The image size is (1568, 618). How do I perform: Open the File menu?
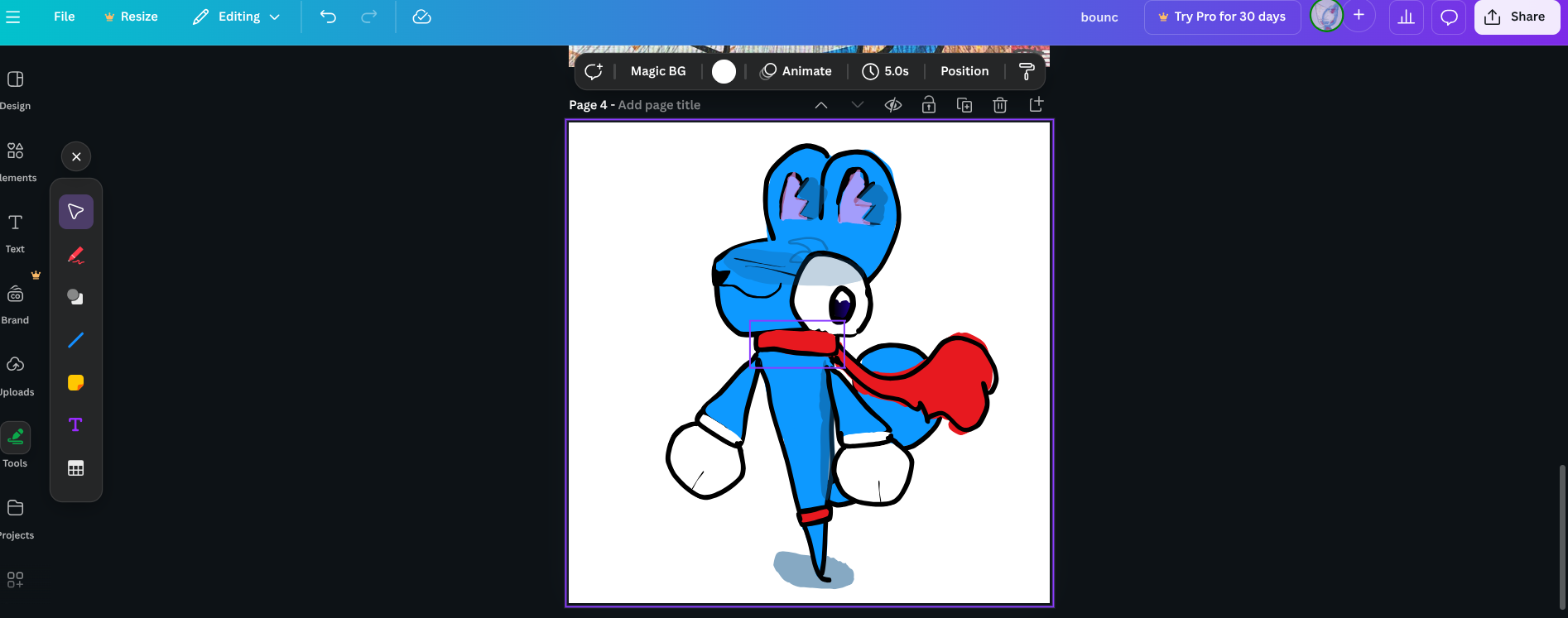point(64,17)
